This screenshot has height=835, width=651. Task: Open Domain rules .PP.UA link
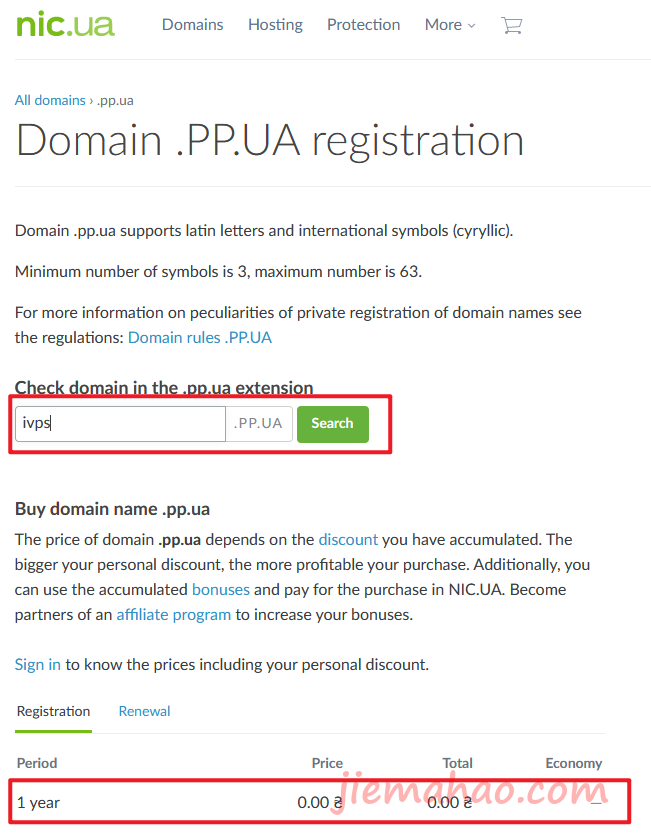point(200,338)
